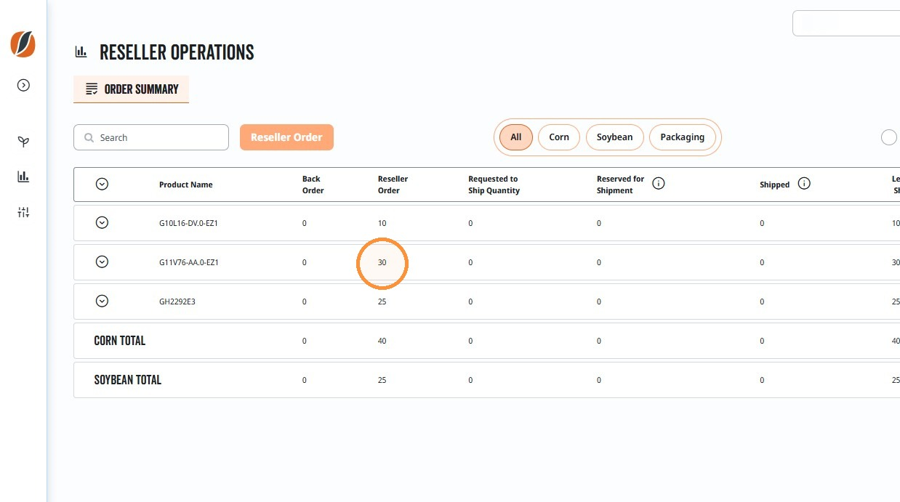
Task: Click the orange leaf logo icon
Action: (x=23, y=44)
